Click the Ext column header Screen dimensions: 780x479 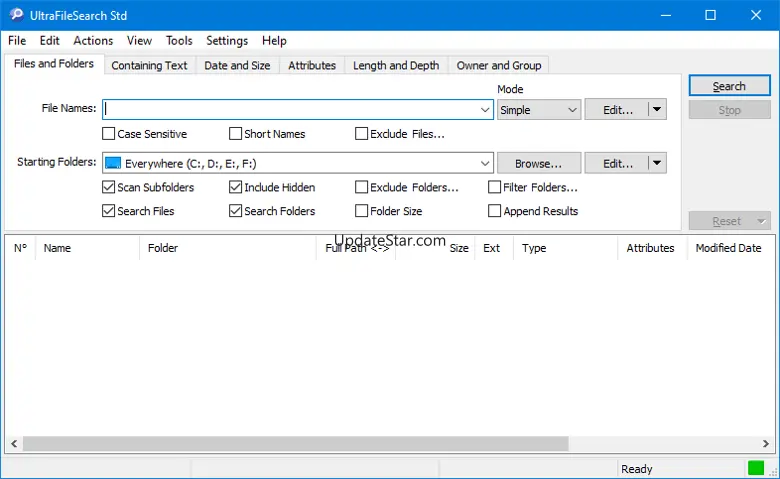coord(494,248)
